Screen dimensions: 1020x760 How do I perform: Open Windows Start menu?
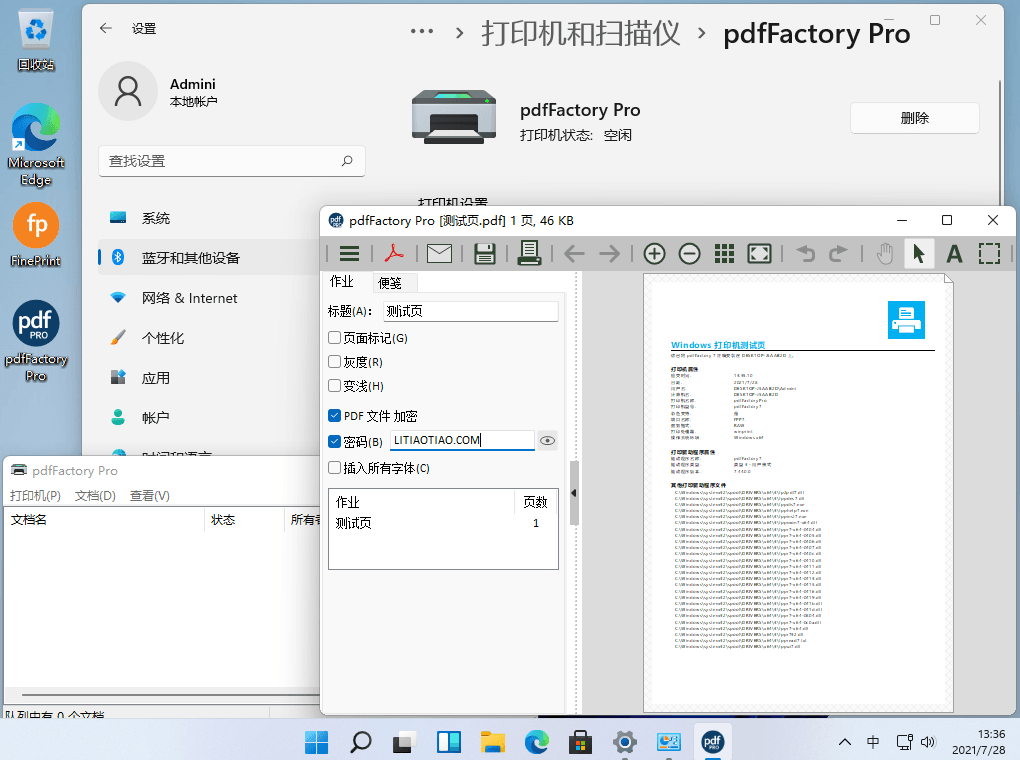coord(317,742)
